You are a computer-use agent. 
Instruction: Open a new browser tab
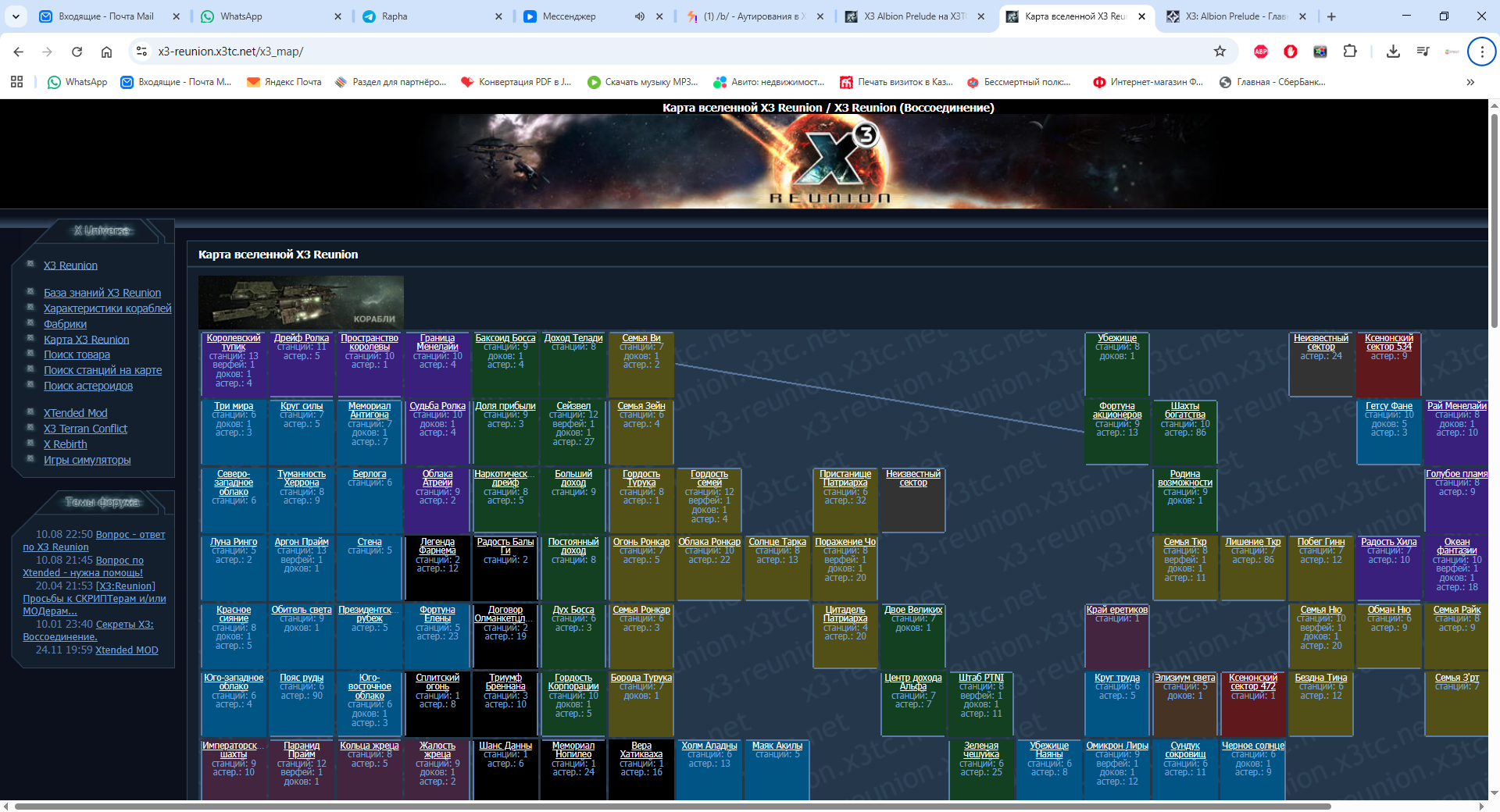[1331, 16]
